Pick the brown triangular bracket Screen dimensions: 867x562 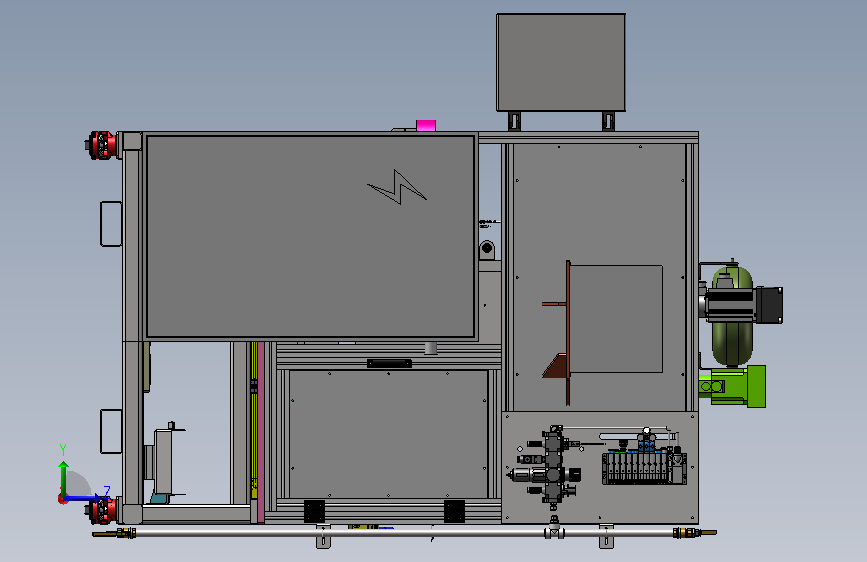pyautogui.click(x=555, y=366)
